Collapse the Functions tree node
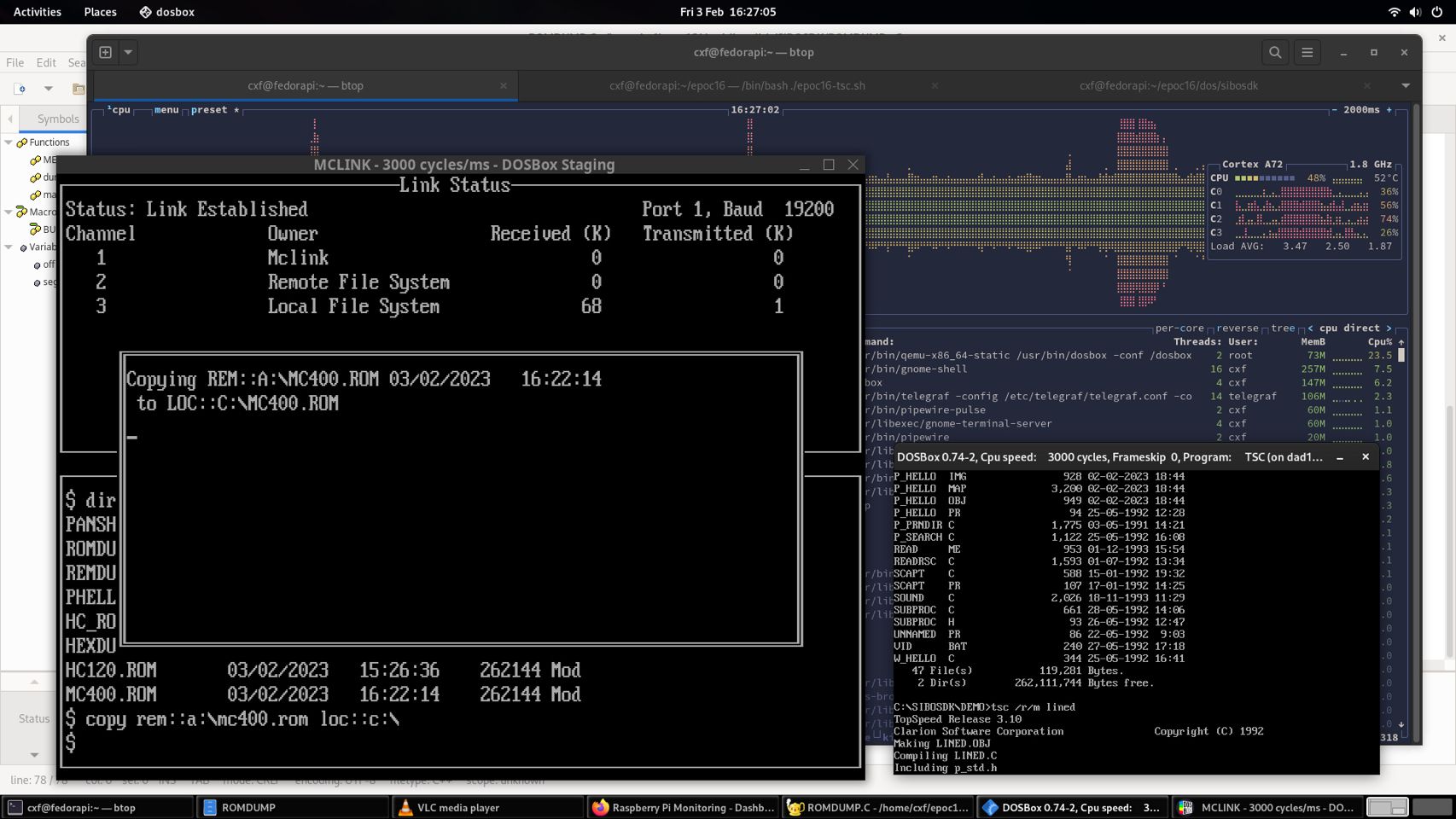1456x819 pixels. [x=9, y=142]
